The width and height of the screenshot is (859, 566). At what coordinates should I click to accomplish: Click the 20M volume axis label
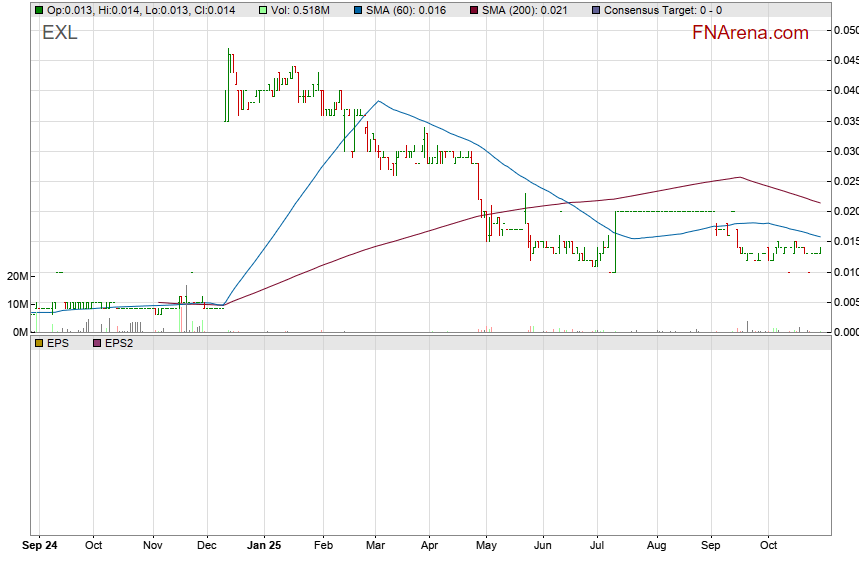coord(14,276)
